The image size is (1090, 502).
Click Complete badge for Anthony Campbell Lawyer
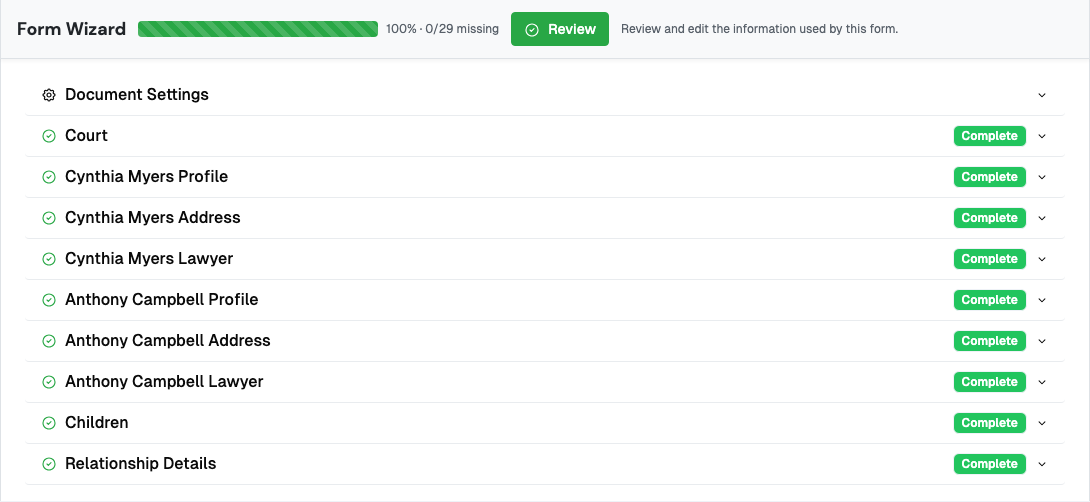[x=989, y=382]
